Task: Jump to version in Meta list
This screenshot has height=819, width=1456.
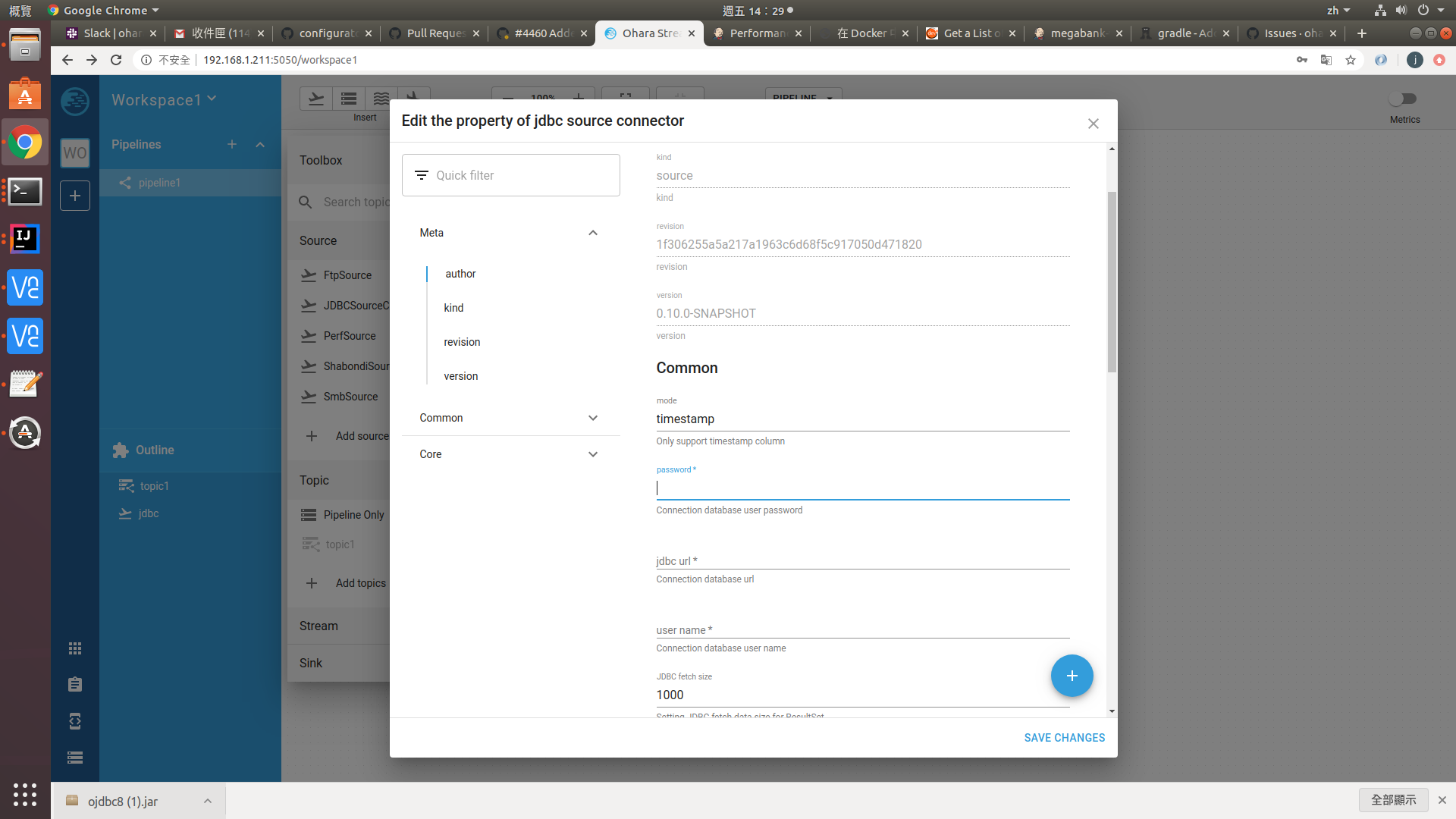Action: (460, 376)
